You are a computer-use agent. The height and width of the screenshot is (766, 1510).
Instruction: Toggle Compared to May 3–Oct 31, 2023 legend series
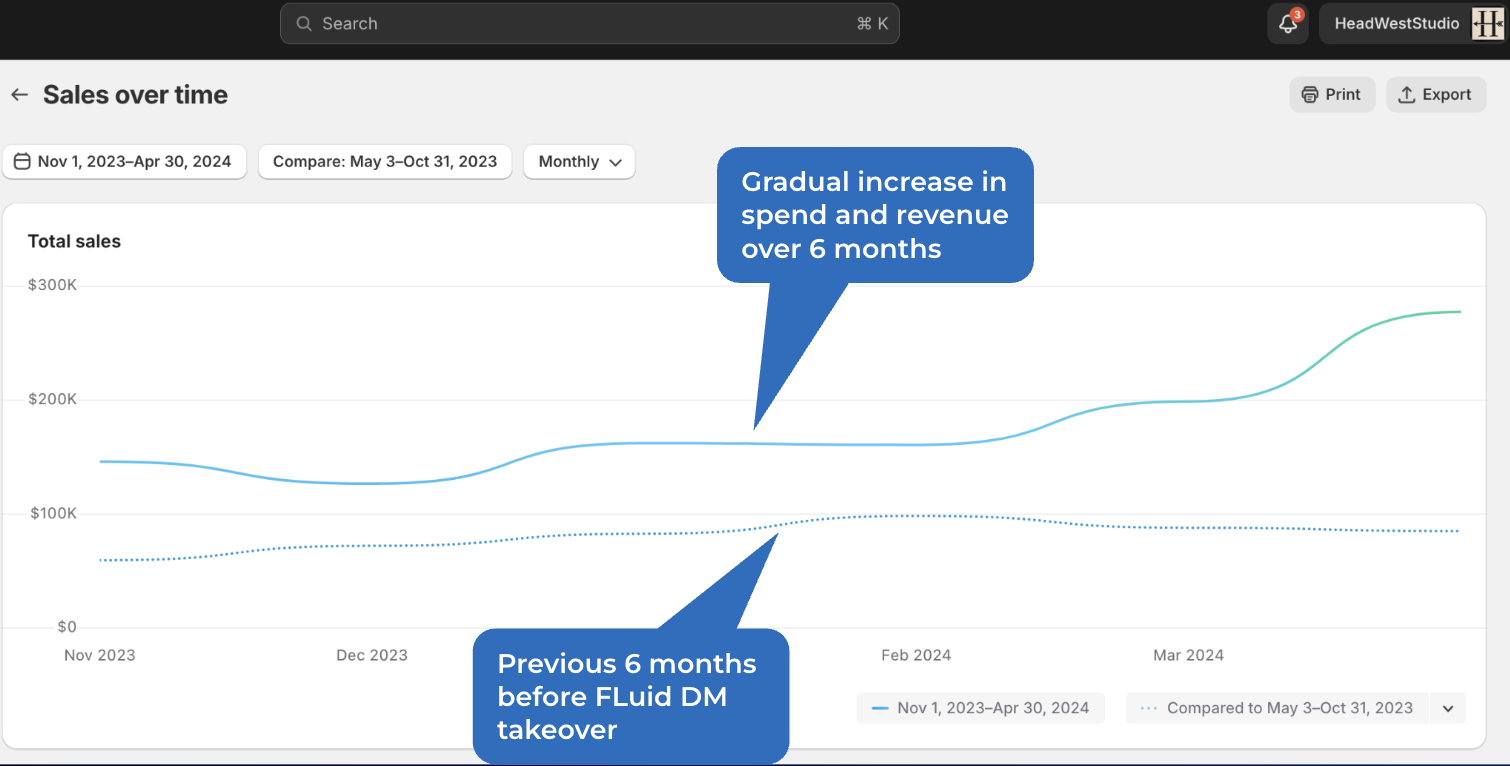[x=1278, y=708]
